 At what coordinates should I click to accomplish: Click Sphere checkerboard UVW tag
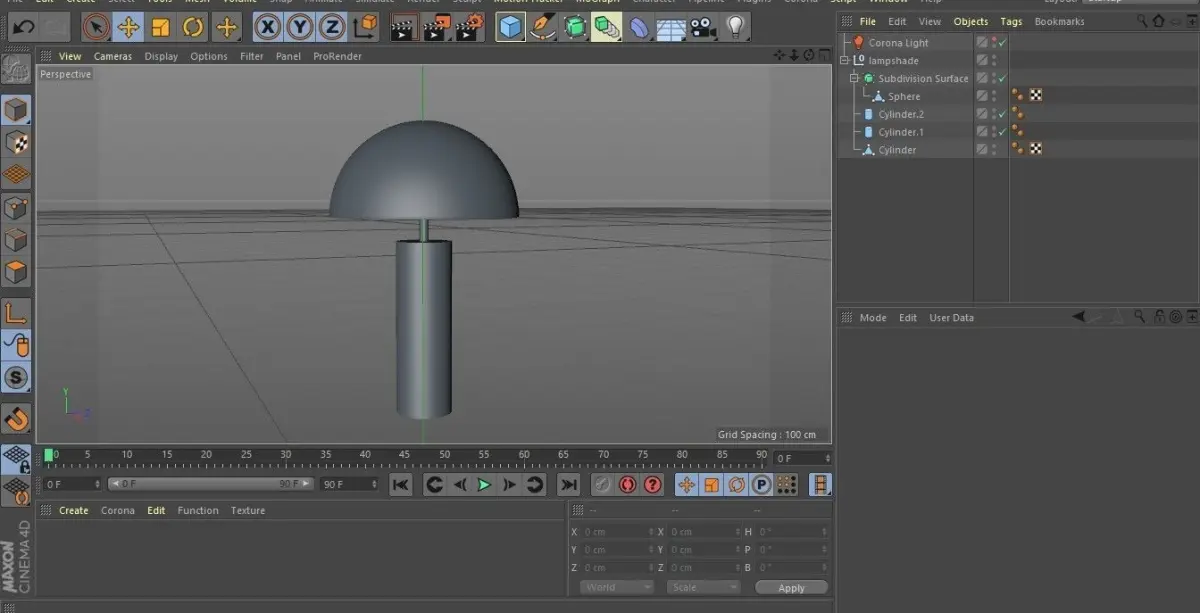[1036, 96]
